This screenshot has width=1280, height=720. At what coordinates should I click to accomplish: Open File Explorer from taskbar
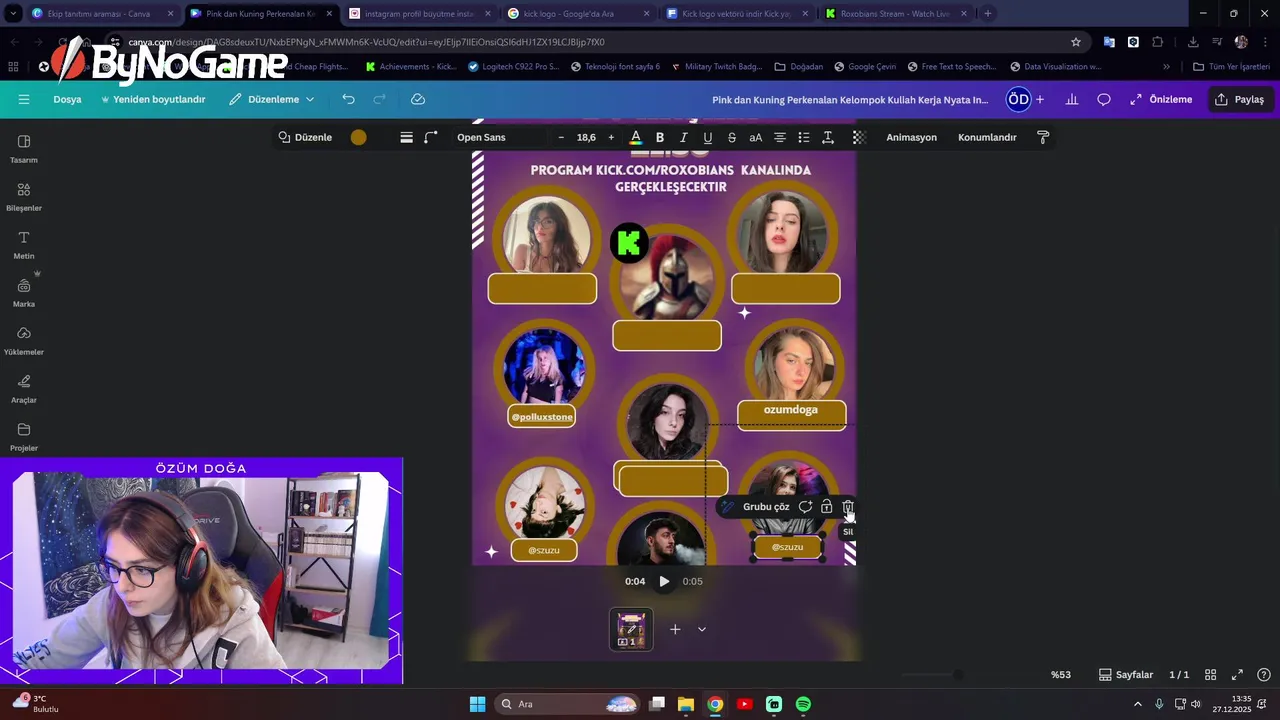686,704
